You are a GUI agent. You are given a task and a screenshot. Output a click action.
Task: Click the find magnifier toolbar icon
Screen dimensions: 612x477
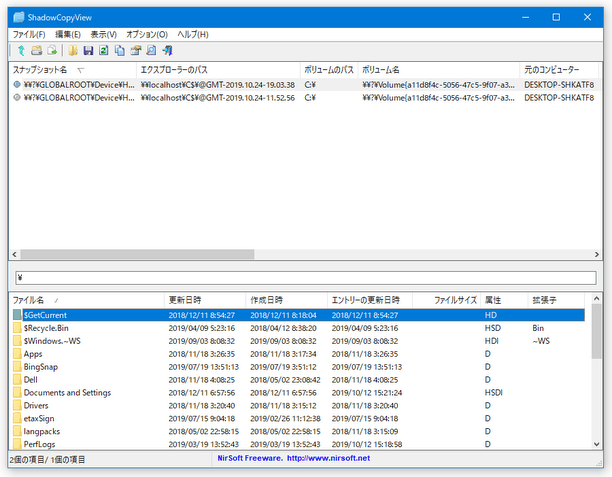coord(151,50)
